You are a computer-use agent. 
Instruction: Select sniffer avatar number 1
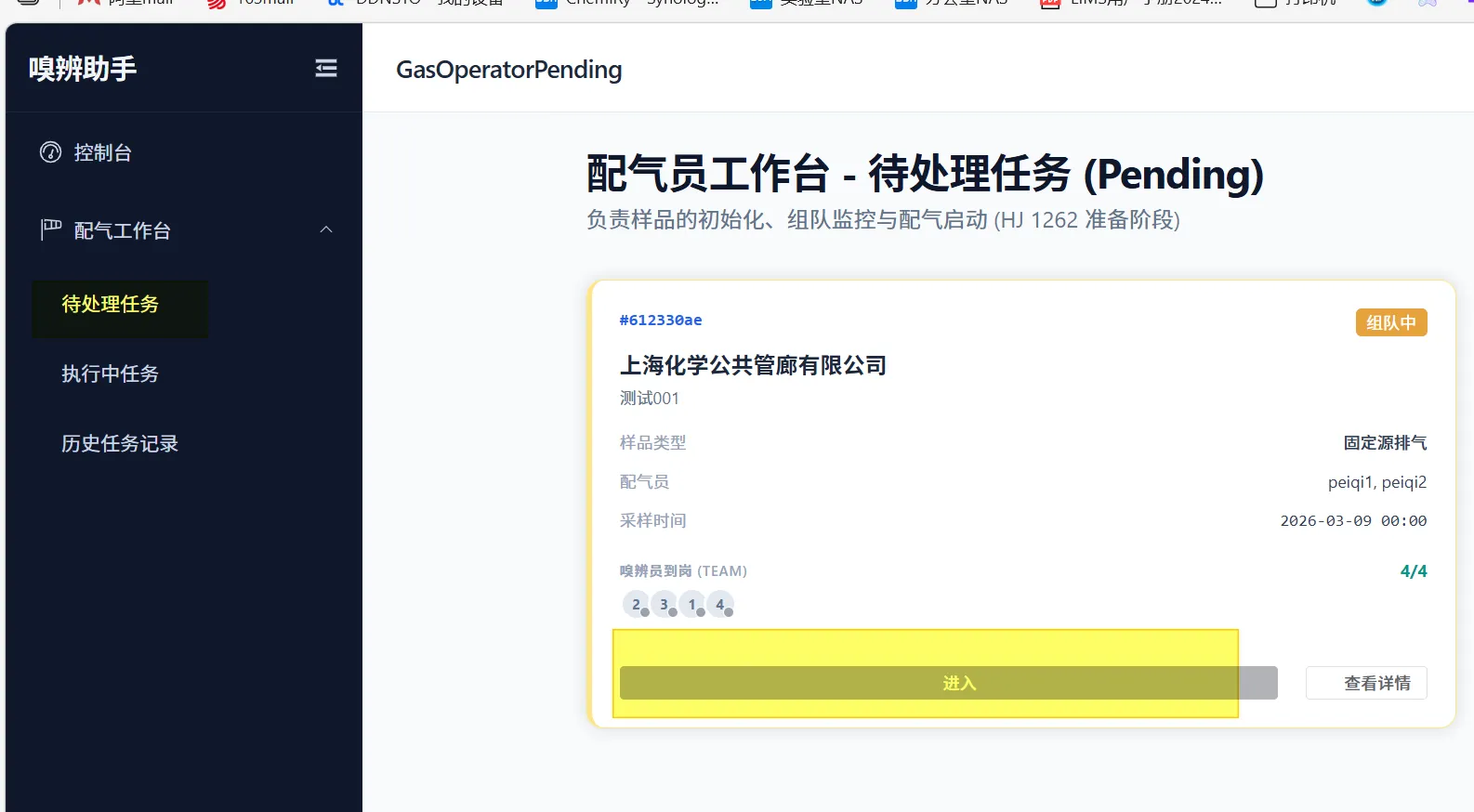[x=692, y=604]
